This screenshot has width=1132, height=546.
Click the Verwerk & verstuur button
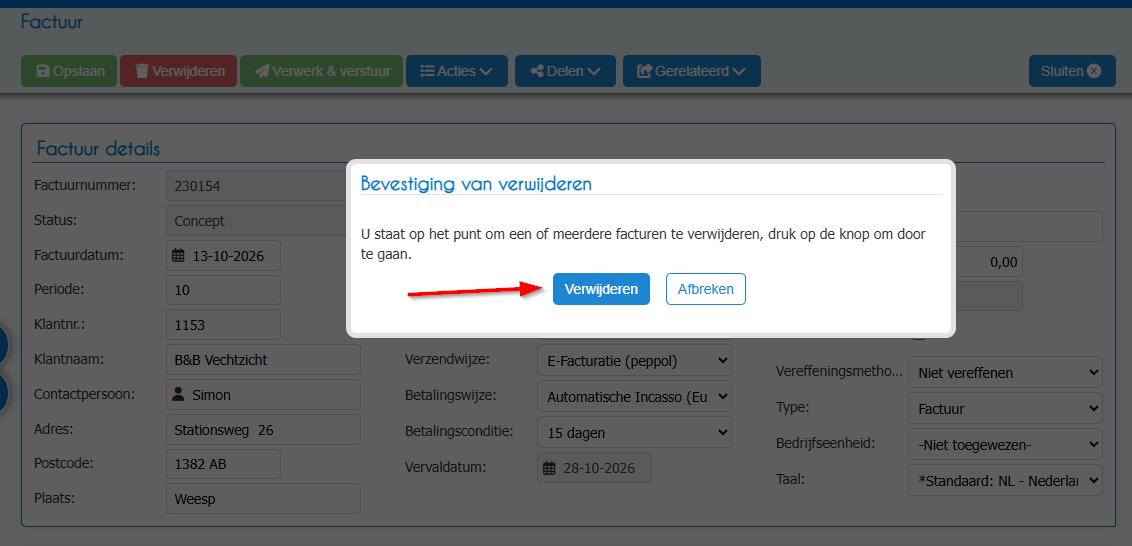(321, 71)
